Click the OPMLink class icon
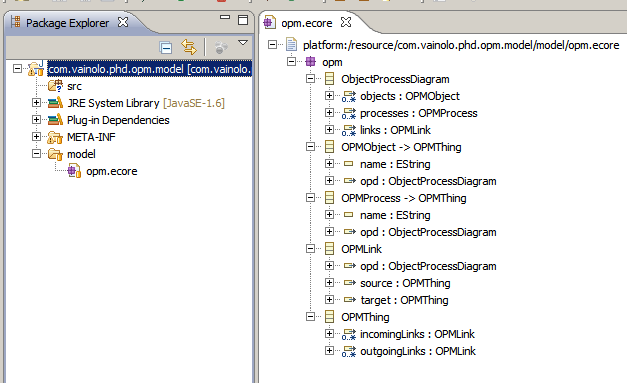 [x=329, y=249]
